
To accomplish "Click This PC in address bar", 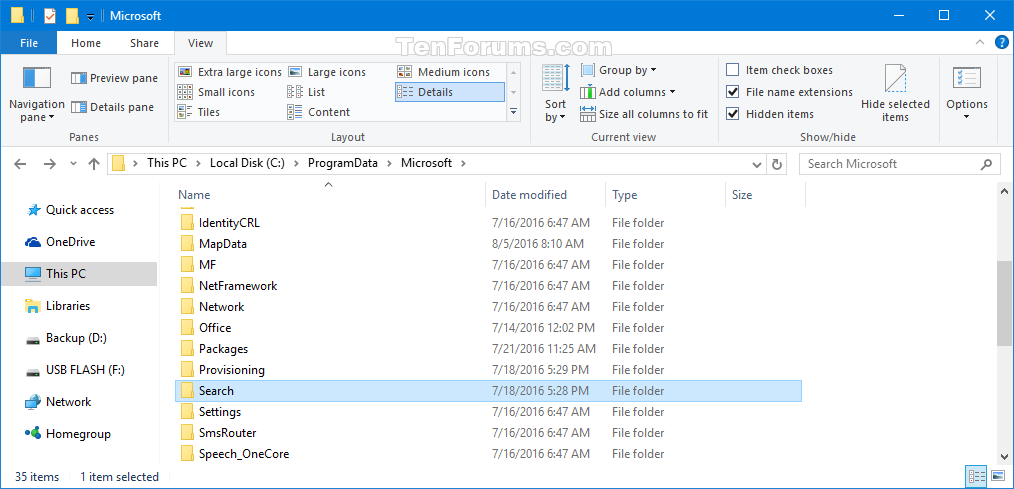I will (x=167, y=163).
